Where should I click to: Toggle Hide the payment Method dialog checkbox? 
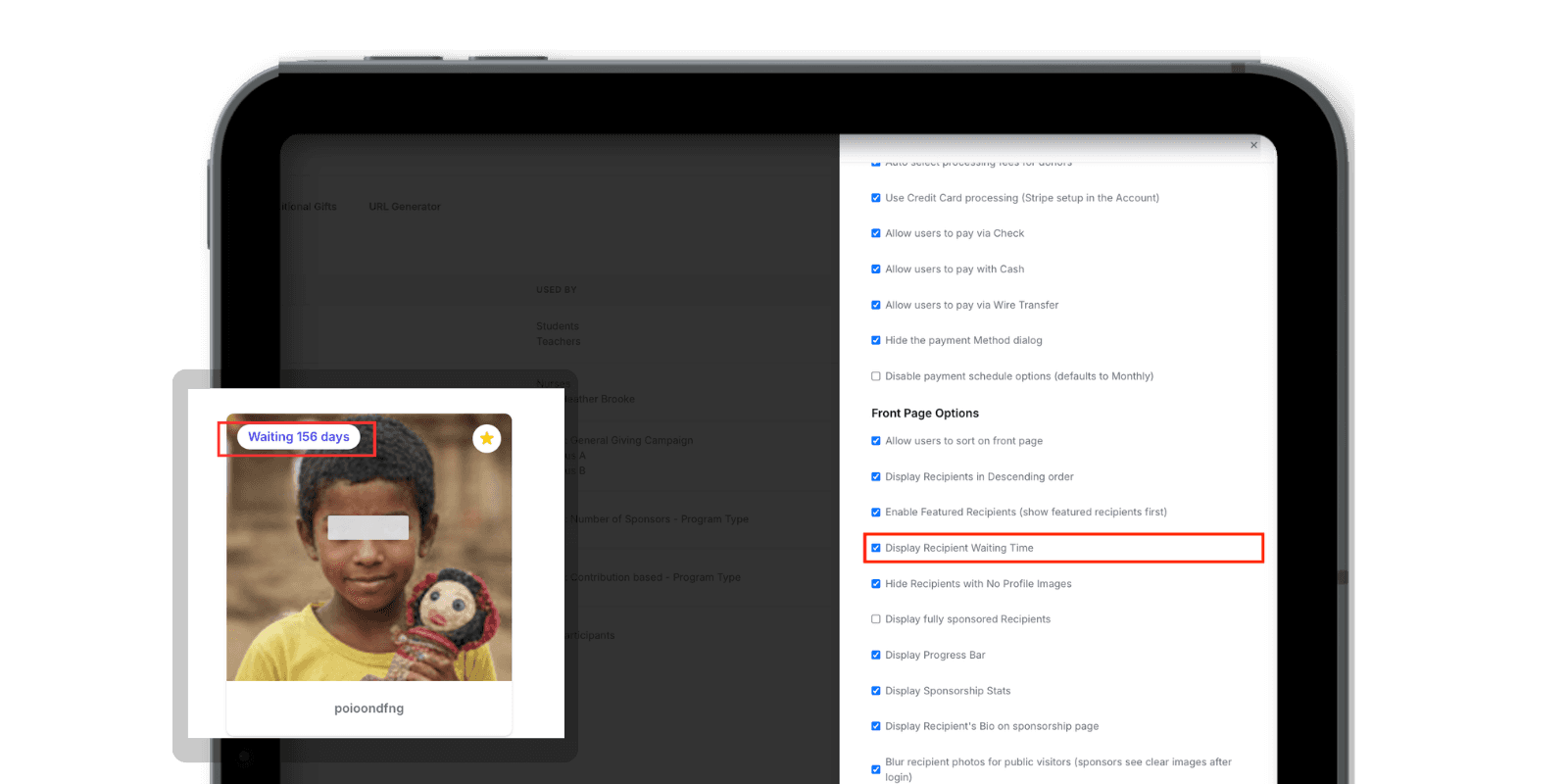click(x=876, y=340)
